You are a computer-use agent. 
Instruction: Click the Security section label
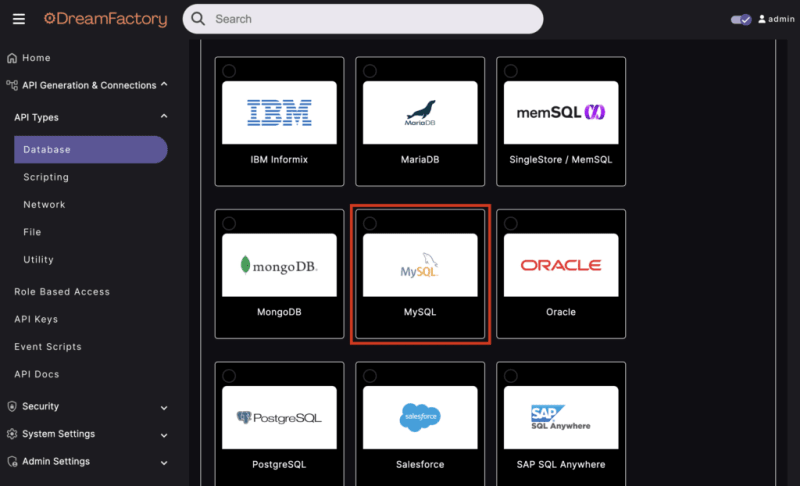40,406
